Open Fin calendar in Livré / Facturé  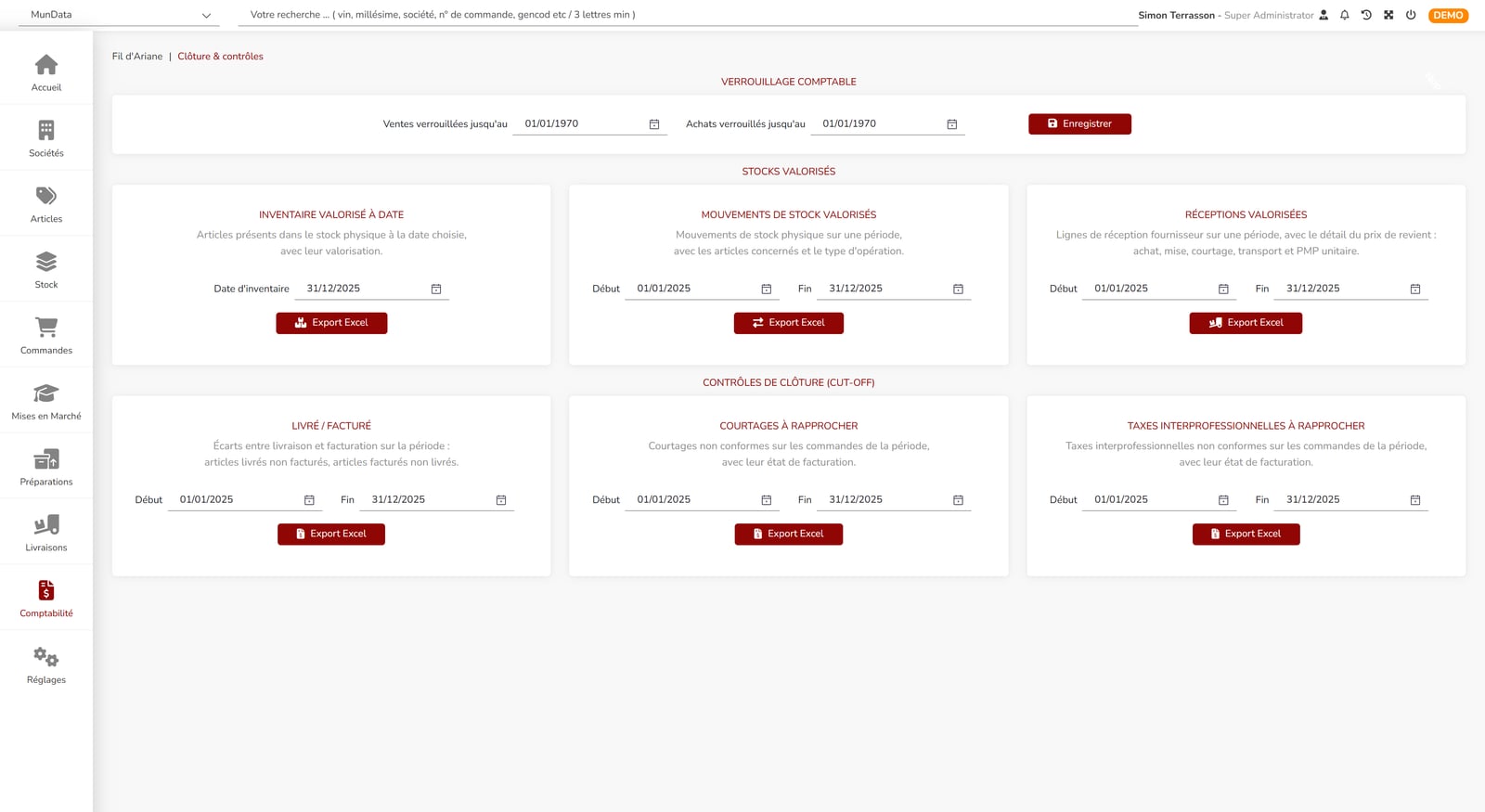501,500
